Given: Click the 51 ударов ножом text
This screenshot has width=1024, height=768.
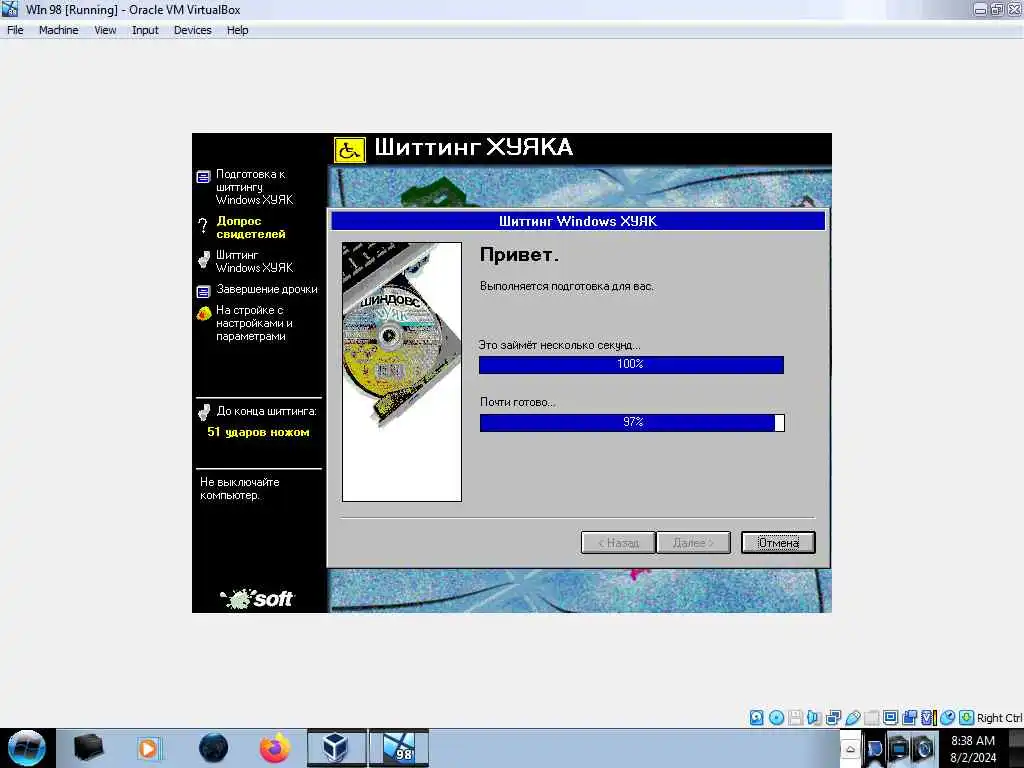Looking at the screenshot, I should [x=258, y=432].
